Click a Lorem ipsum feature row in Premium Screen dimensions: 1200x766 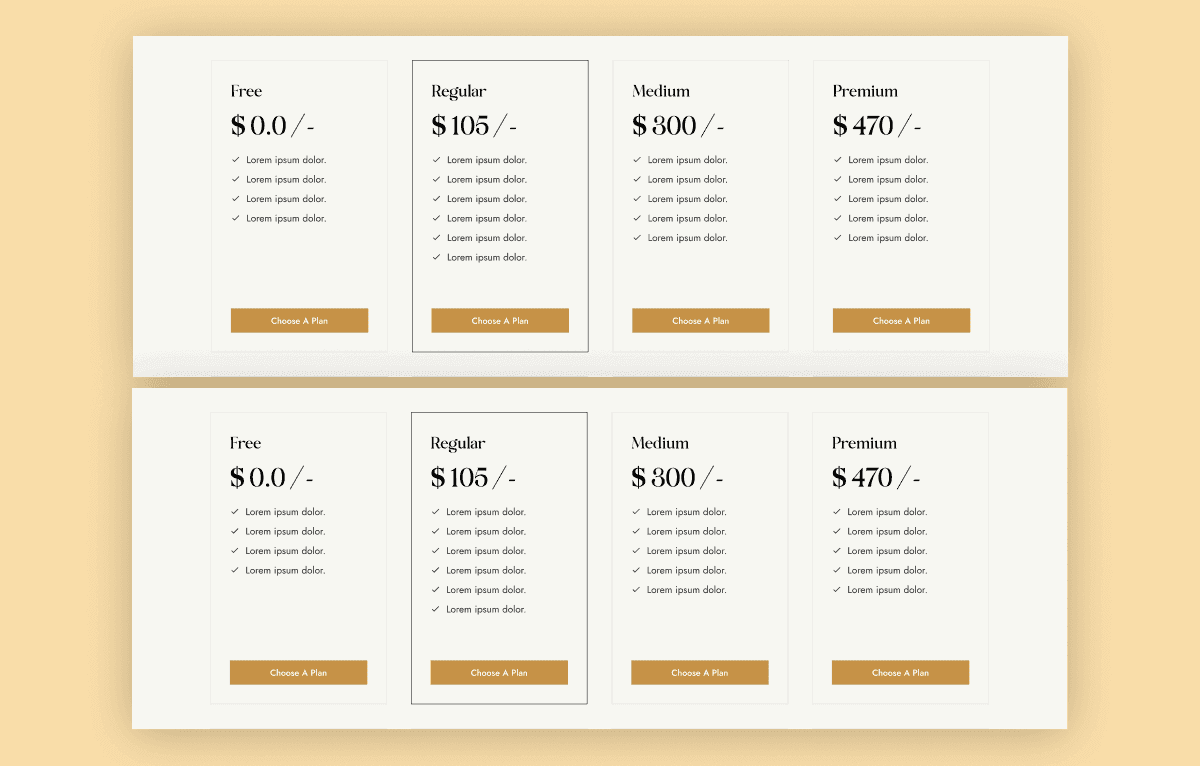point(888,159)
